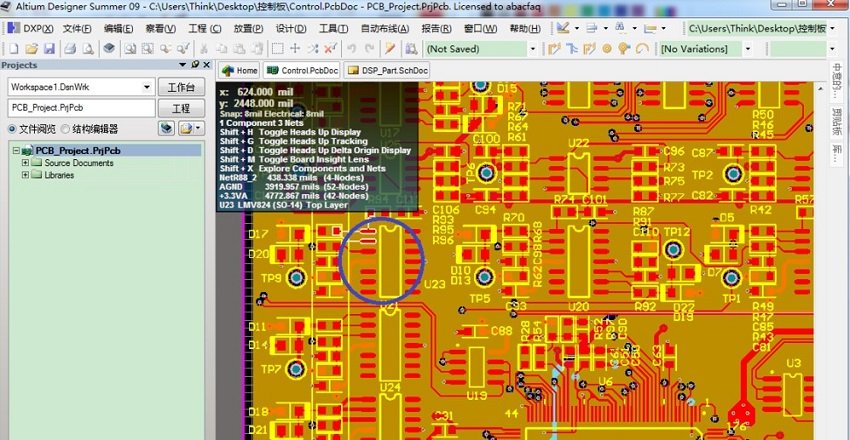
Task: Expand the utility drawing tools dropdown
Action: (x=576, y=29)
